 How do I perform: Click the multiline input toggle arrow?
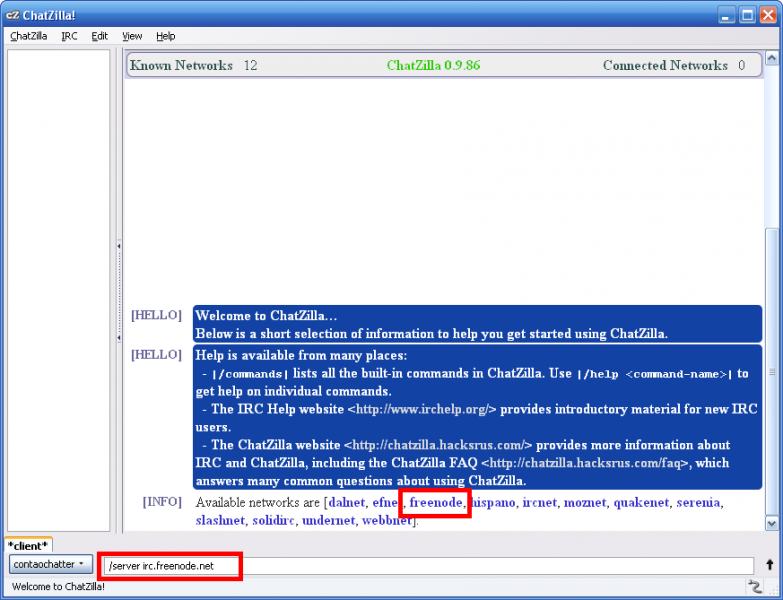[x=769, y=565]
